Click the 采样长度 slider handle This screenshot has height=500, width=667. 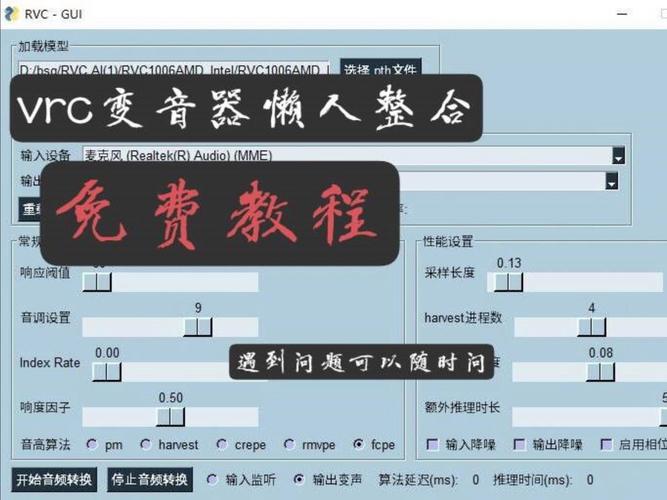coord(509,282)
